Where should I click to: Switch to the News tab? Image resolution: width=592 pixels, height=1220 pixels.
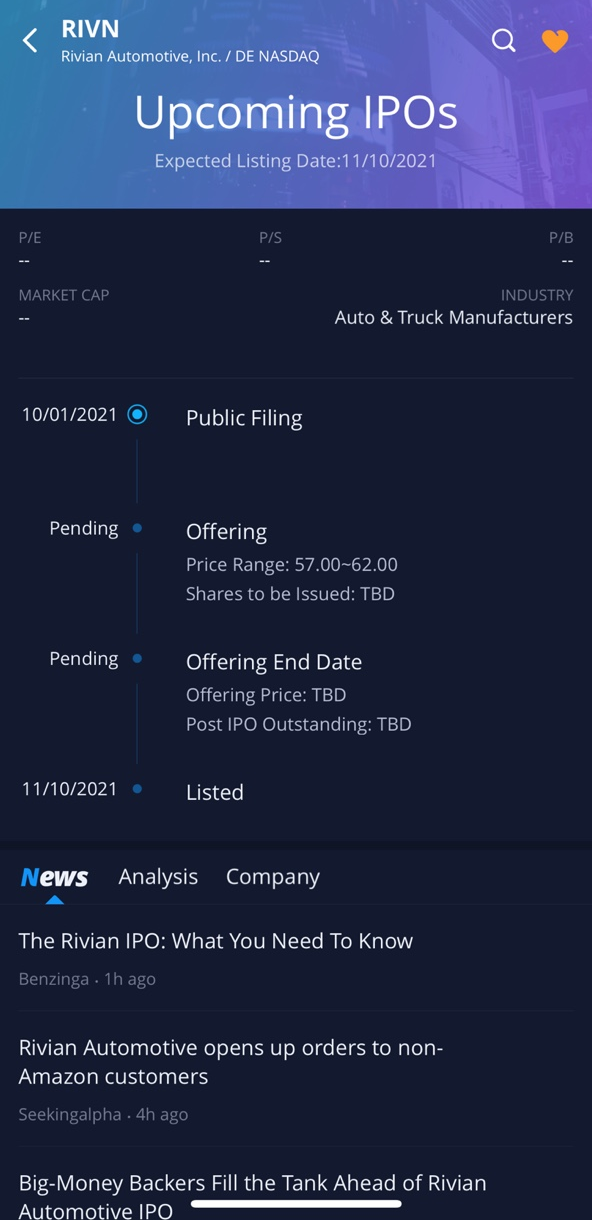tap(54, 877)
